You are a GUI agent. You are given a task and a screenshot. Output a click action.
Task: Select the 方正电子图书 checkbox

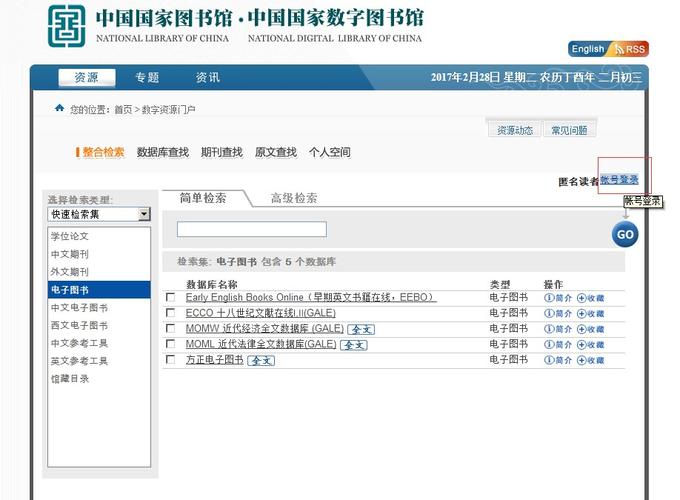tap(170, 360)
